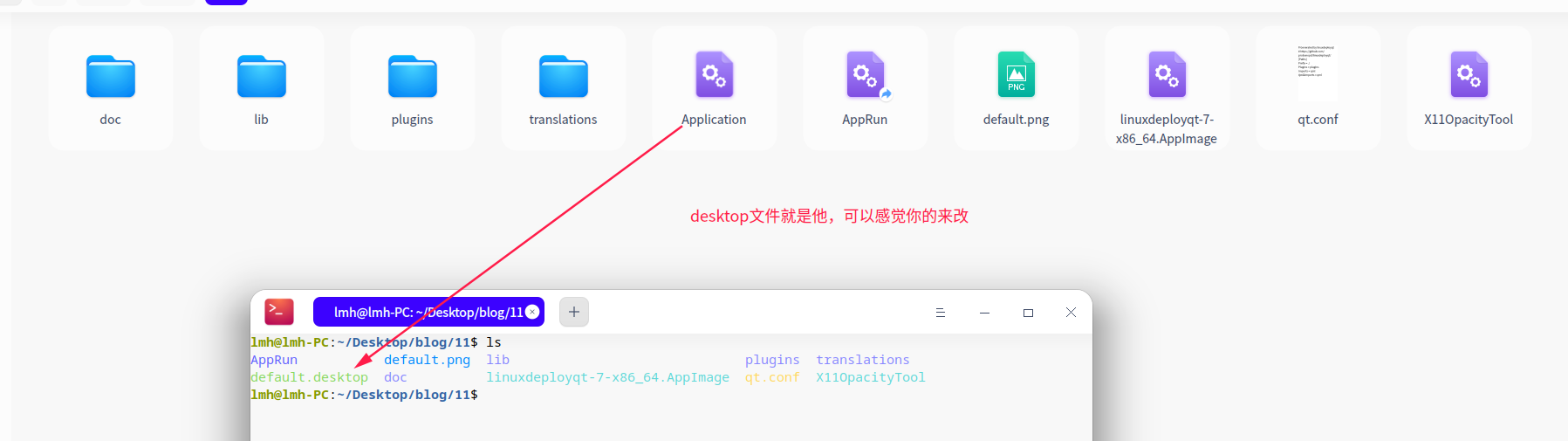Image resolution: width=1568 pixels, height=441 pixels.
Task: Select the default.png image file icon
Action: (1017, 74)
